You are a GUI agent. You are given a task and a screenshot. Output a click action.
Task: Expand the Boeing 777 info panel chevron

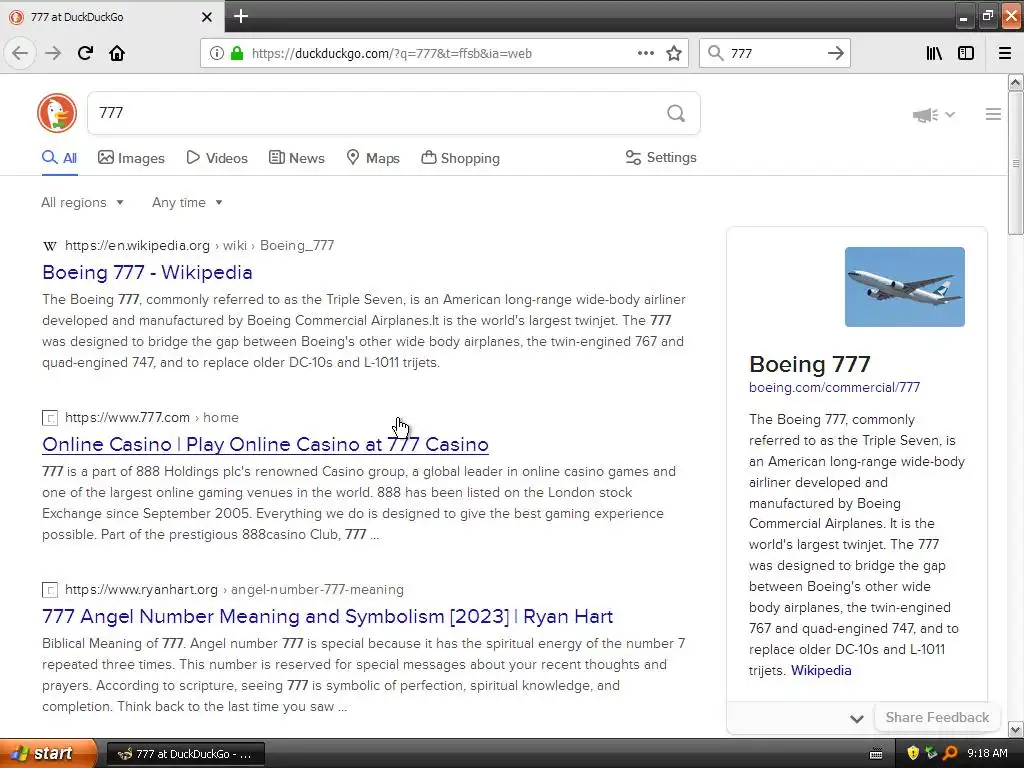click(x=857, y=719)
